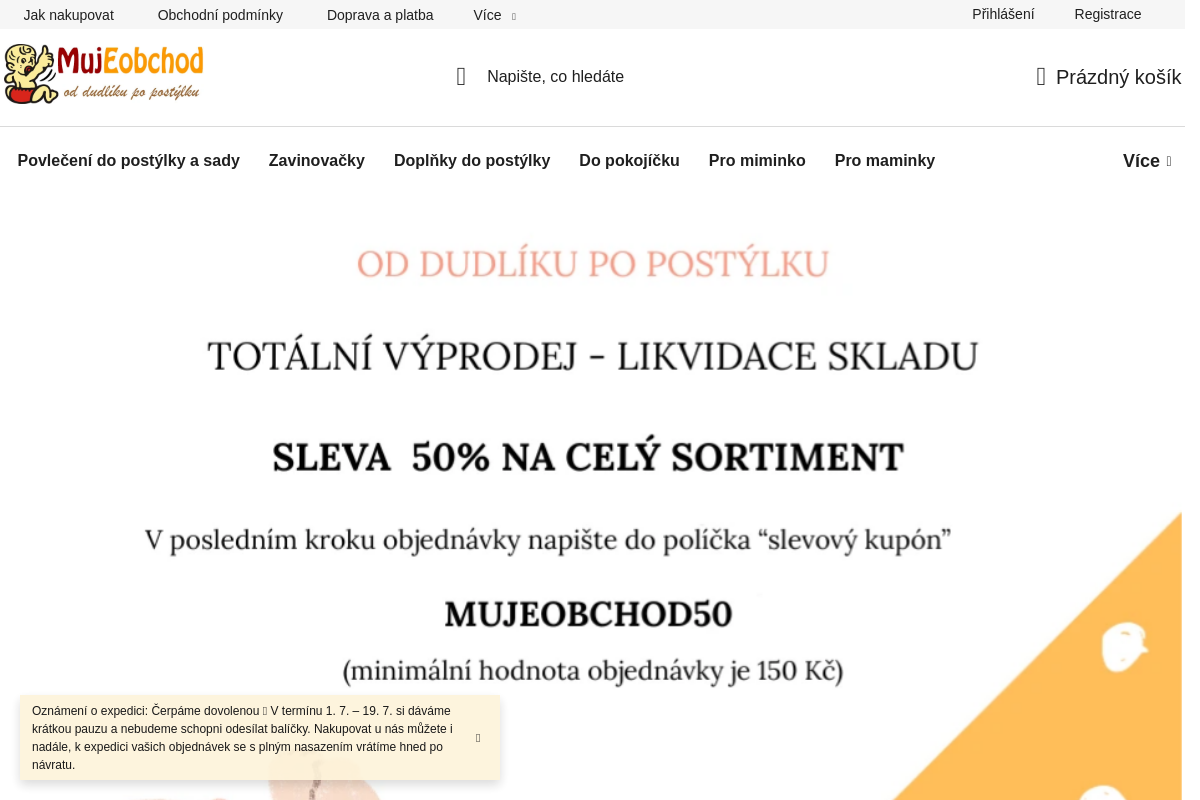Open the MujEobchod logo homepage link
Image resolution: width=1200 pixels, height=800 pixels.
coord(104,74)
